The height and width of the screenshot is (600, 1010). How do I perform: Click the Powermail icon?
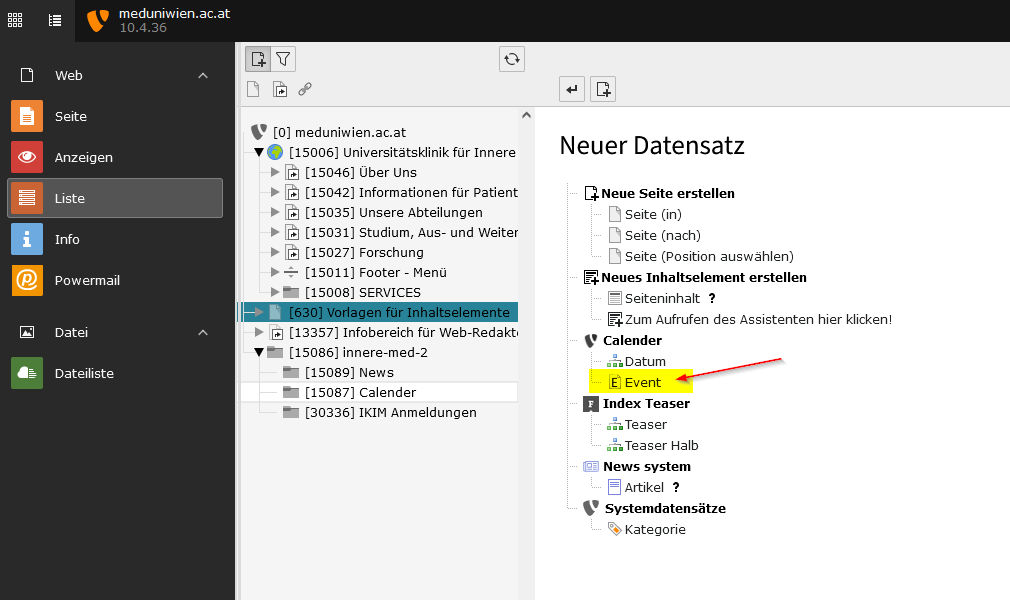click(x=27, y=280)
